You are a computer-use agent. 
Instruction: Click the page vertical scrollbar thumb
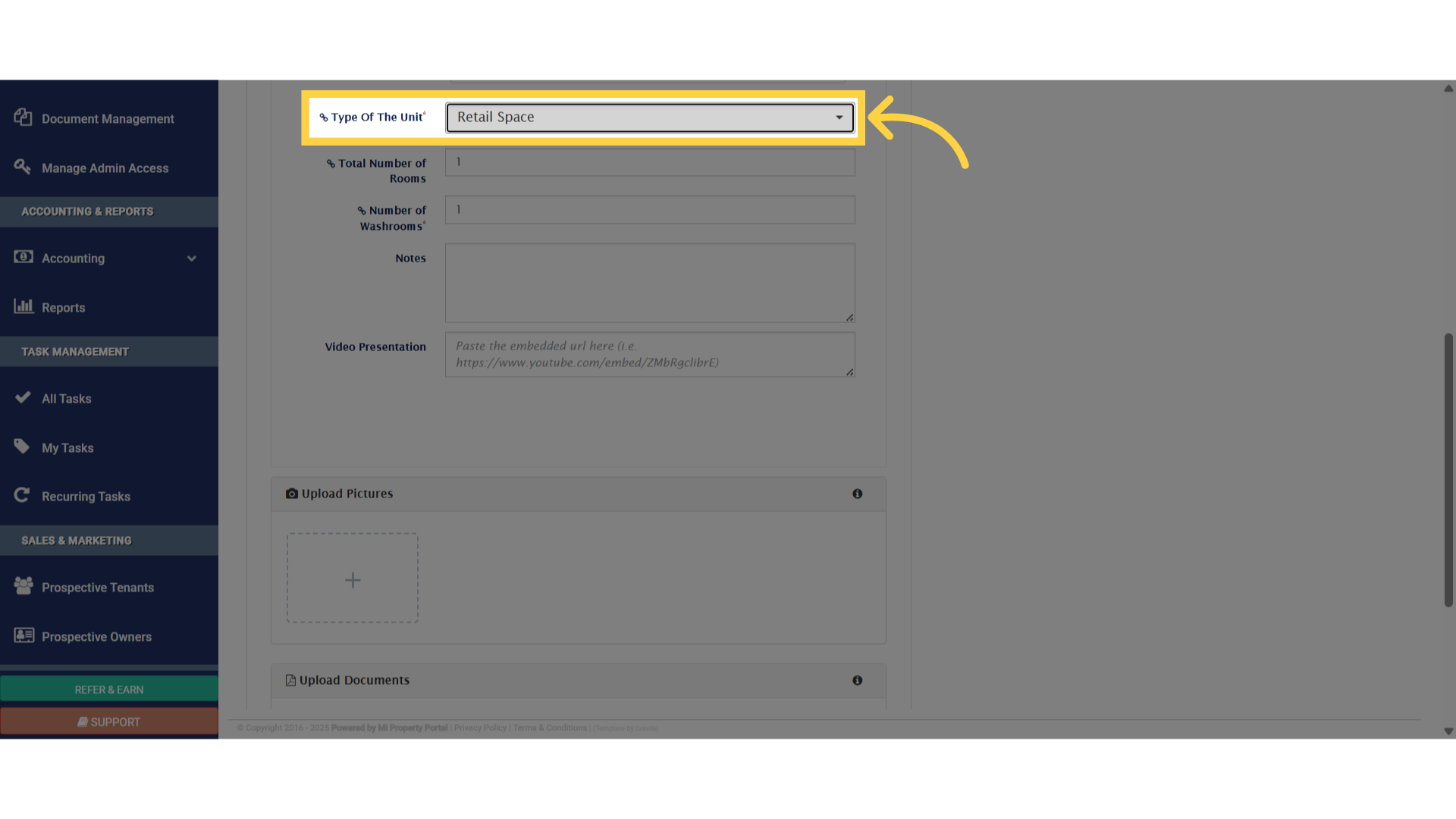(1448, 470)
